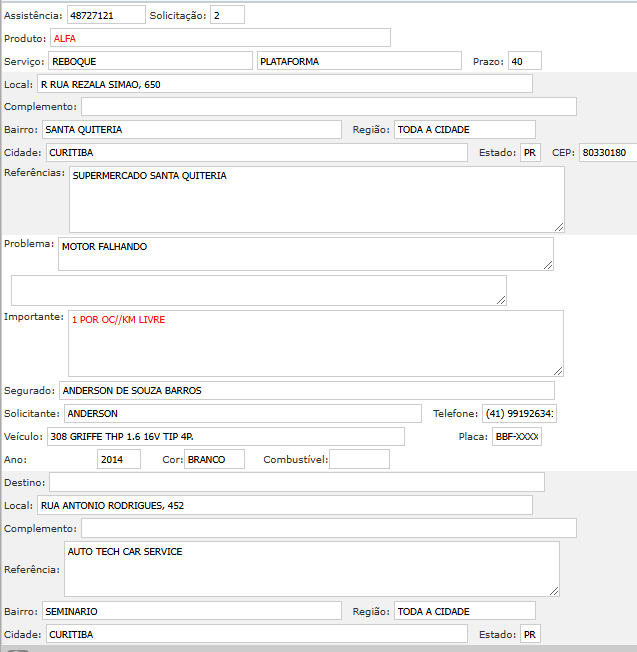Click the Serviço field containing REBOQUE
This screenshot has height=652, width=637.
point(150,61)
